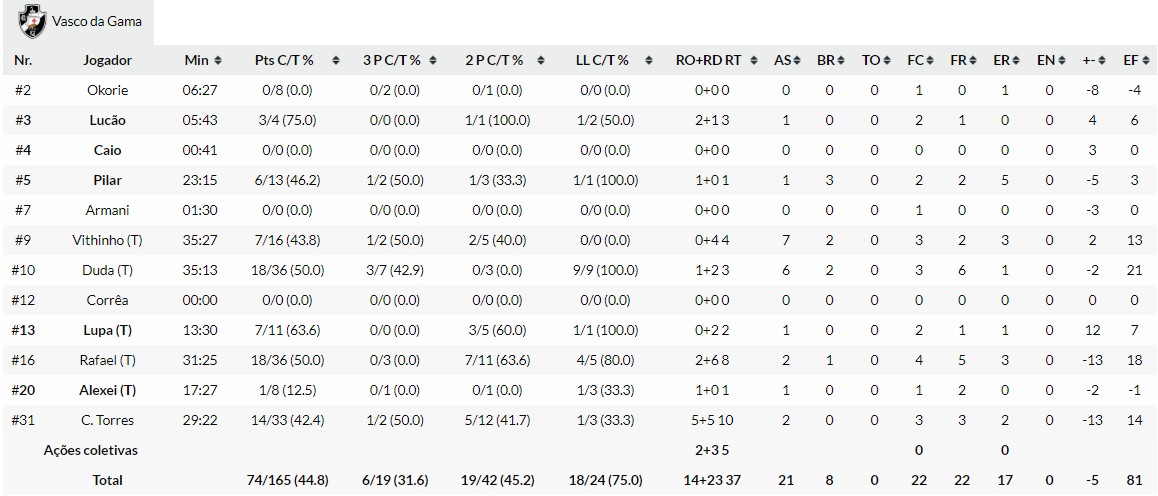Sort assists using AS sort arrows
Image resolution: width=1158 pixels, height=496 pixels.
(797, 61)
